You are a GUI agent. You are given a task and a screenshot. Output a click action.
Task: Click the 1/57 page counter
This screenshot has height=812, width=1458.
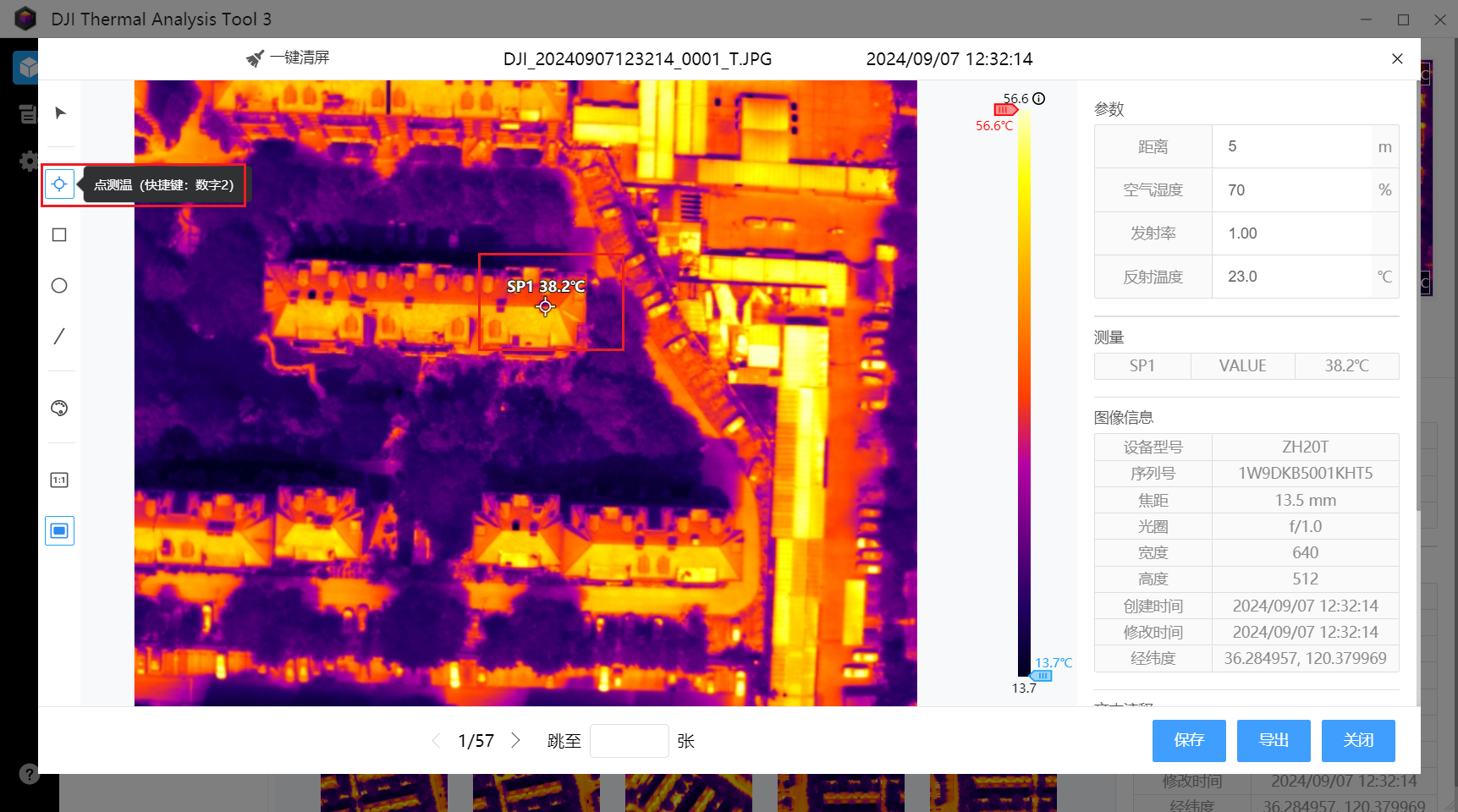pos(476,741)
